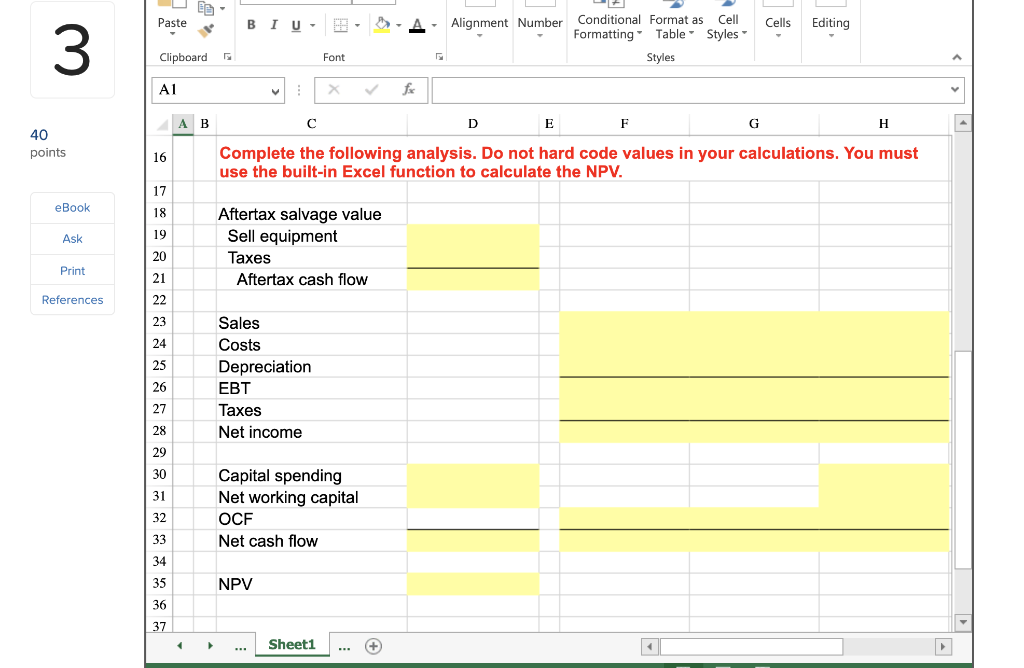
Task: Open the Borders dropdown arrow
Action: 357,25
